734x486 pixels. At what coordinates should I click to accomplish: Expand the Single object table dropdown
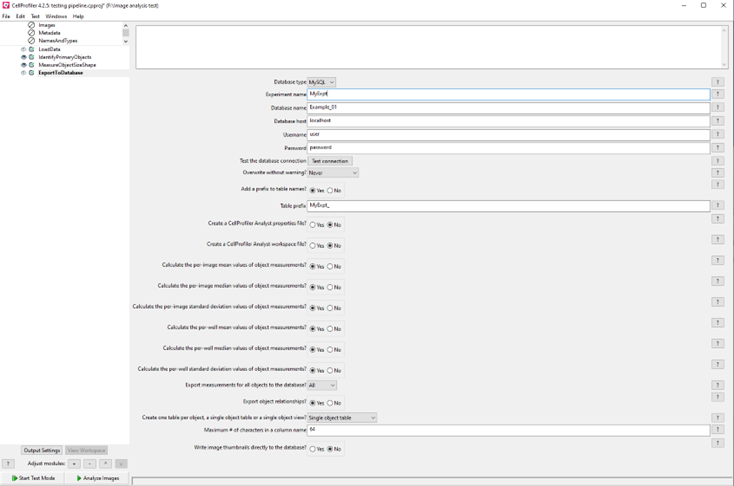pos(342,418)
